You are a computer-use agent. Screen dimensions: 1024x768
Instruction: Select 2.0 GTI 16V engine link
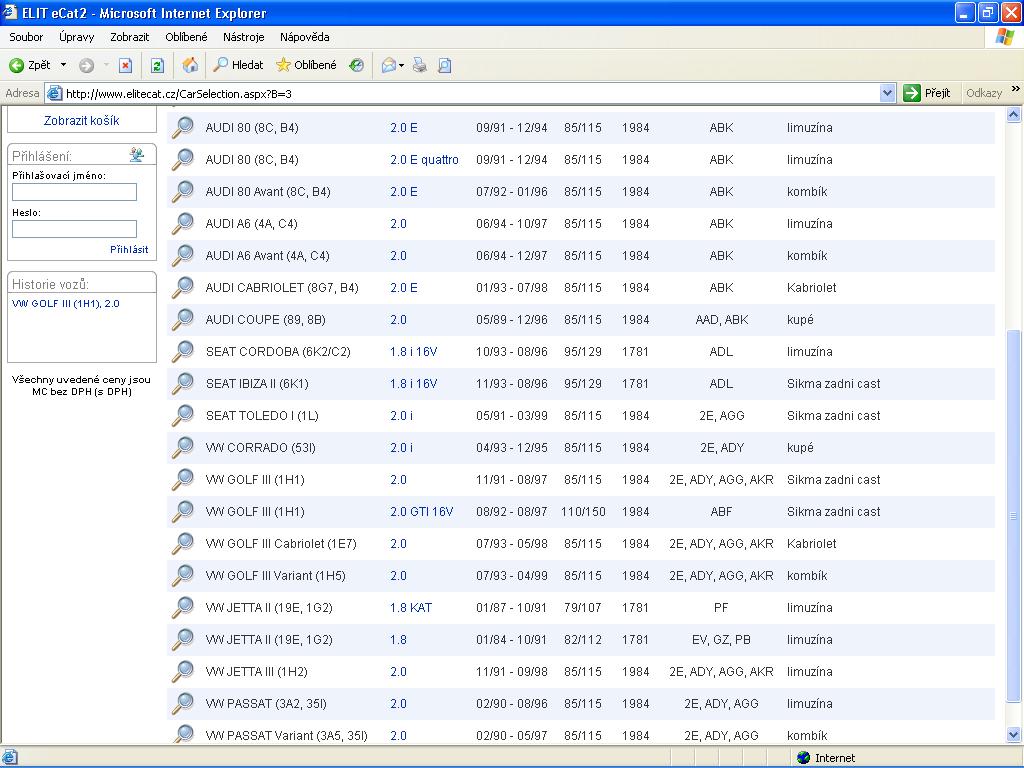pyautogui.click(x=421, y=511)
